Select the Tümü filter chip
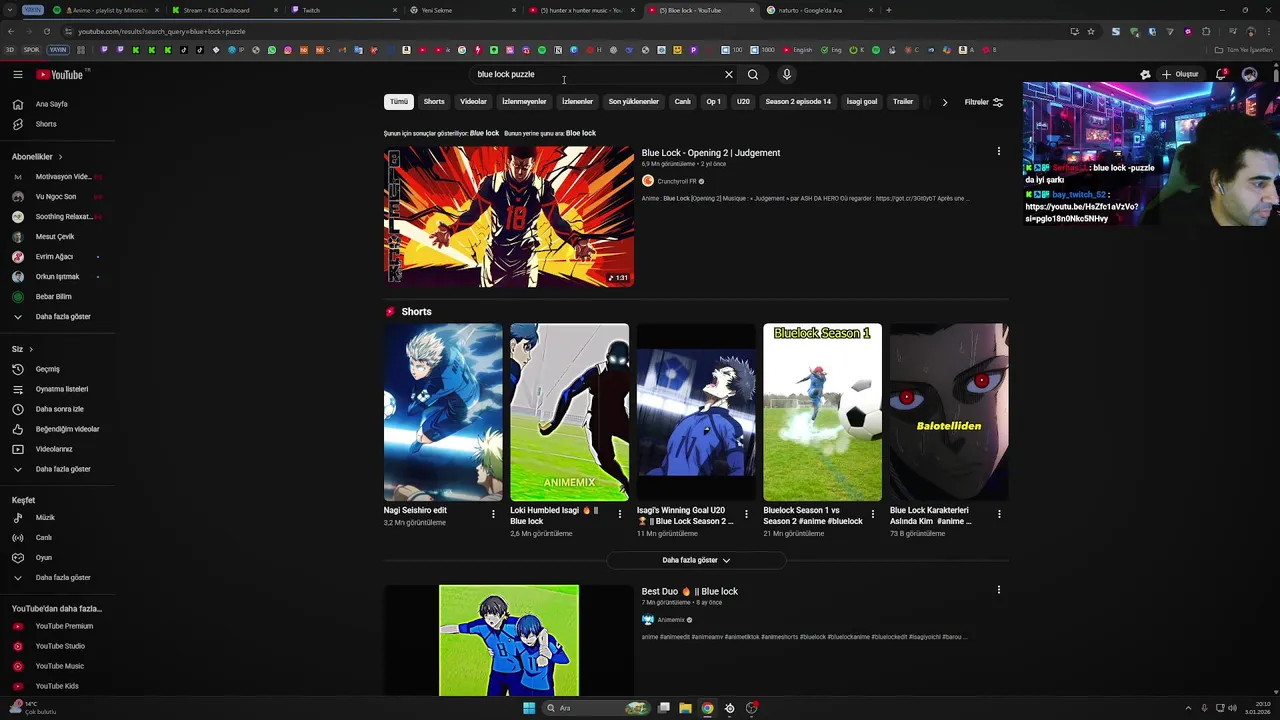The image size is (1280, 720). click(398, 102)
